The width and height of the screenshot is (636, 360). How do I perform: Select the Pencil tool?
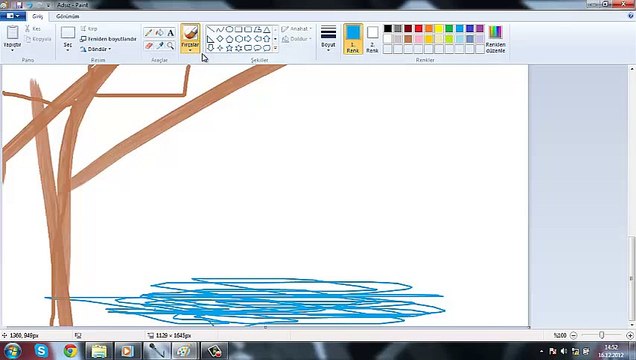point(148,33)
